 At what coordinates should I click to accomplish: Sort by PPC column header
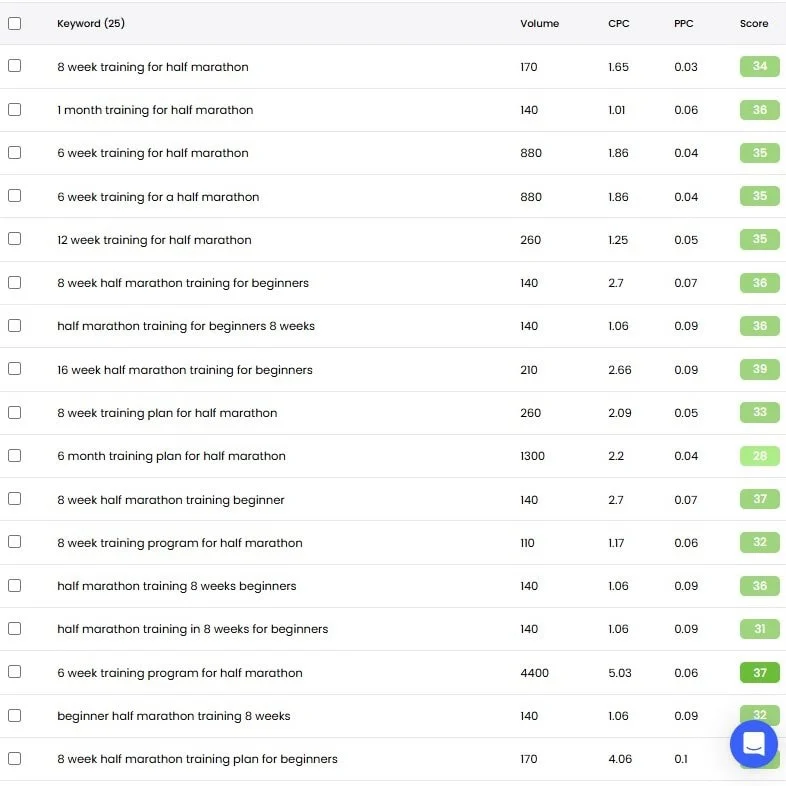[684, 23]
